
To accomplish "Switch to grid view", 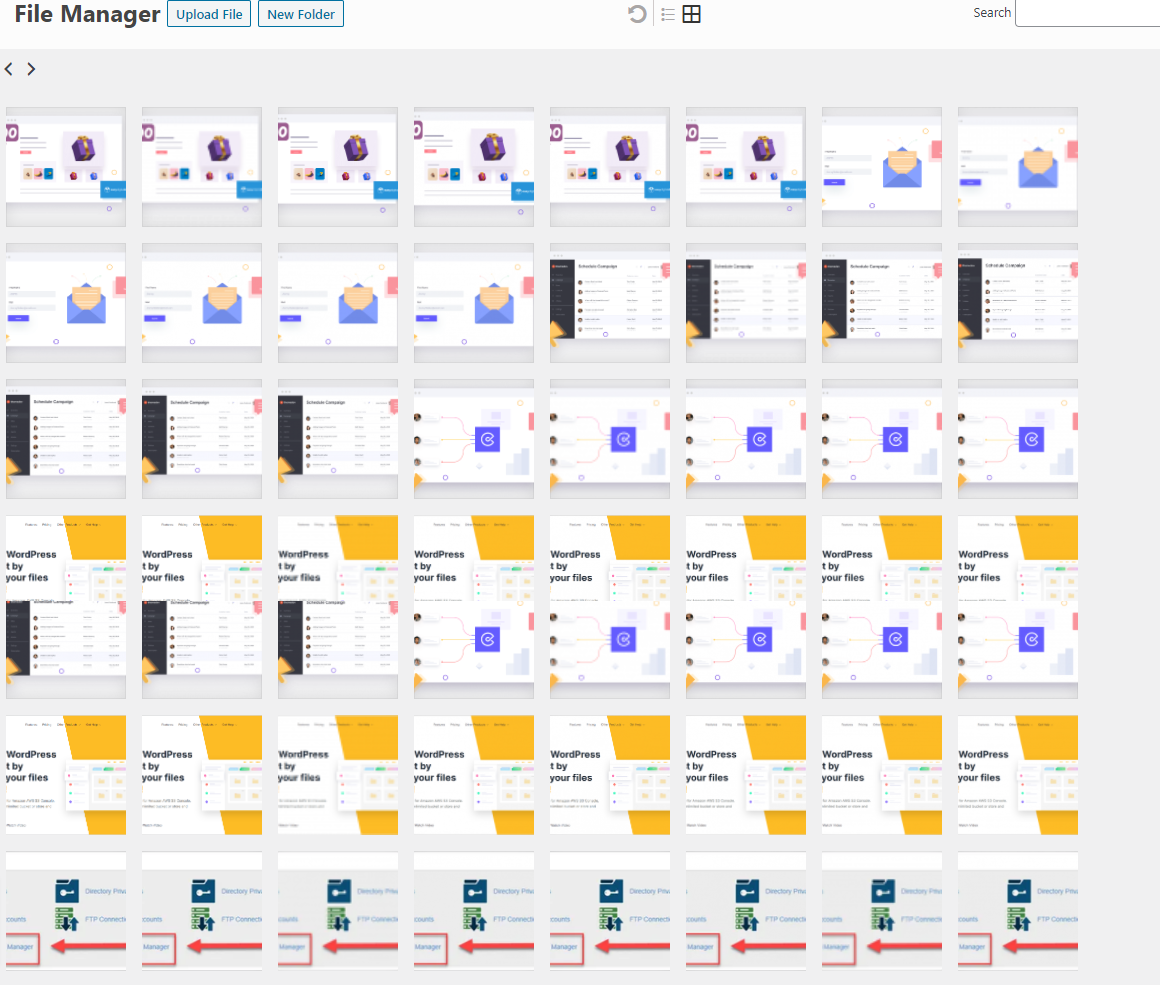I will click(x=691, y=14).
